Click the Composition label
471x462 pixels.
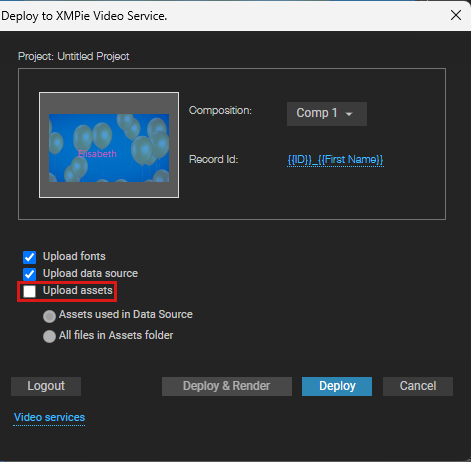tap(220, 110)
